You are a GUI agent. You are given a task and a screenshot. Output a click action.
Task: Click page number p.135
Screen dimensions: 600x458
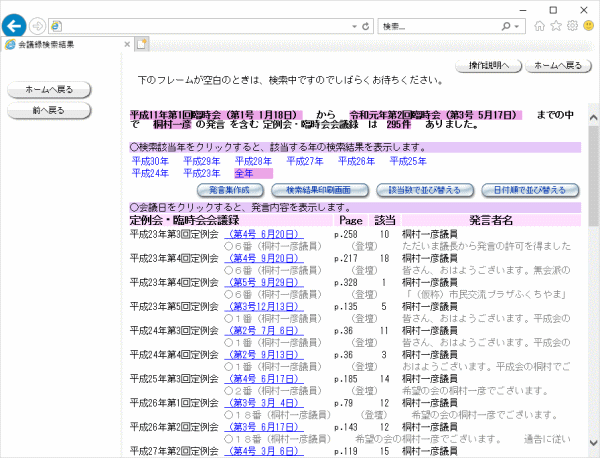346,306
